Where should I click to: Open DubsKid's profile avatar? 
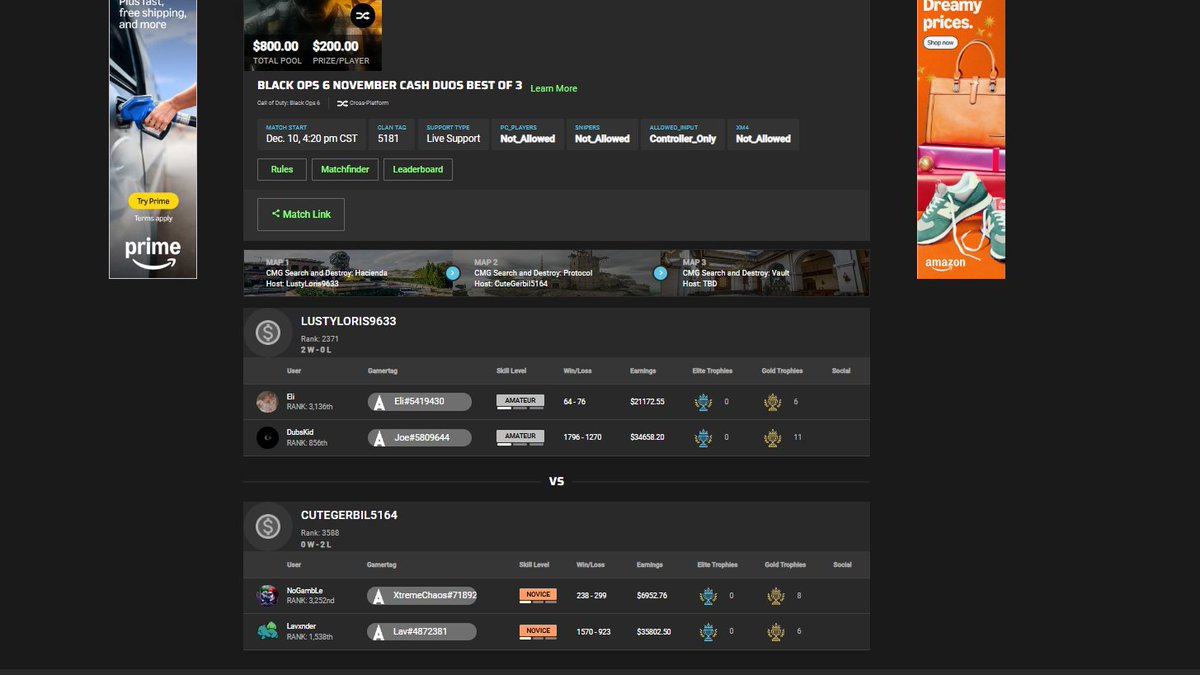267,438
